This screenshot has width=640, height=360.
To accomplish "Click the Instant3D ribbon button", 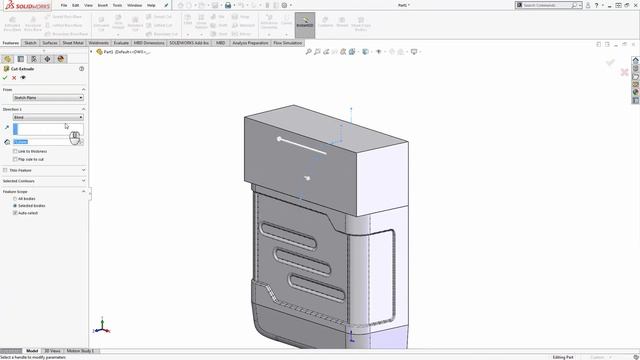I will [305, 25].
